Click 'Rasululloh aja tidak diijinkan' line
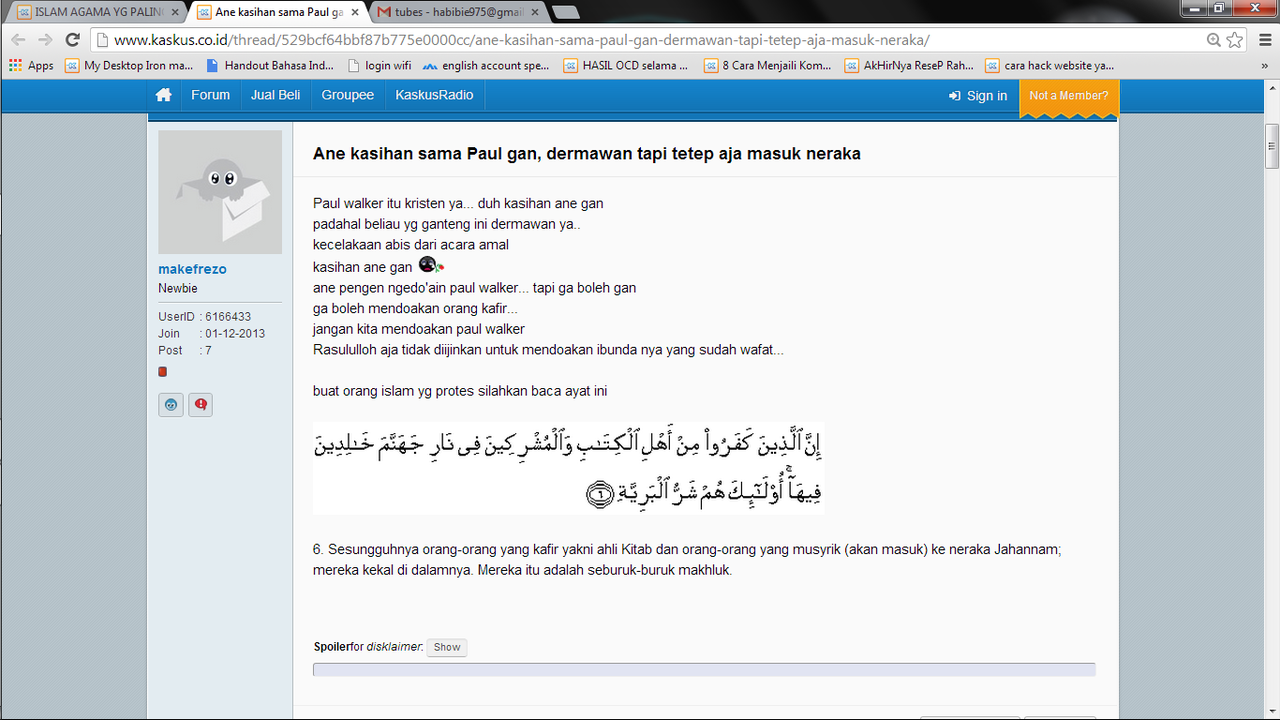This screenshot has width=1280, height=720. point(549,350)
